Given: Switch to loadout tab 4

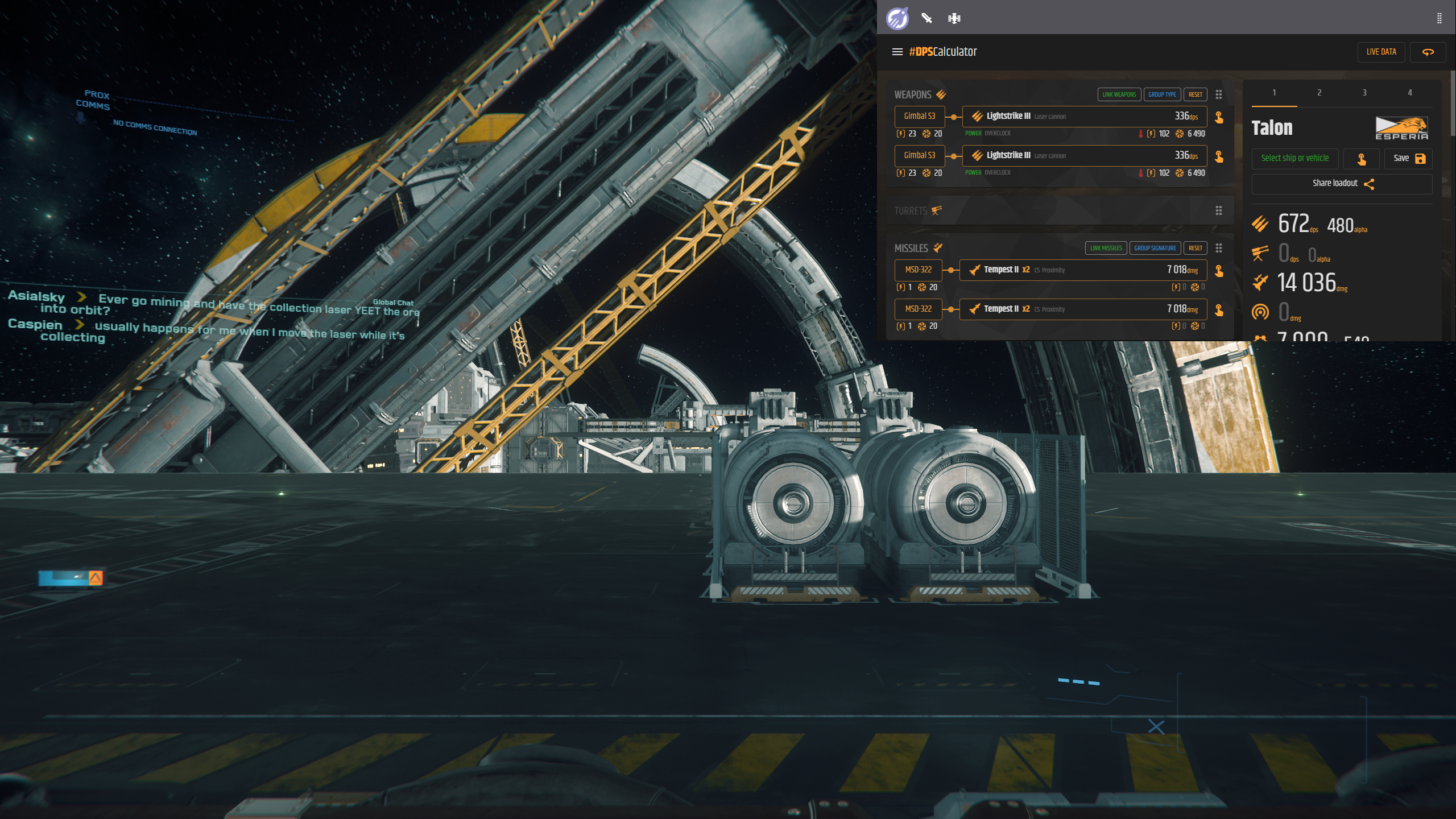Looking at the screenshot, I should pos(1409,93).
